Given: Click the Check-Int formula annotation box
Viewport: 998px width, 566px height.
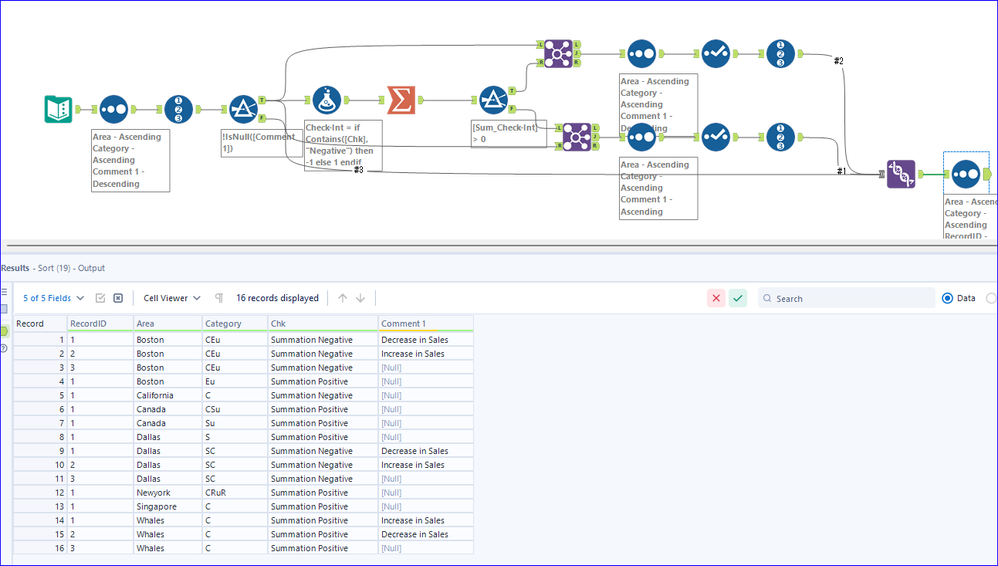Looking at the screenshot, I should click(x=344, y=145).
